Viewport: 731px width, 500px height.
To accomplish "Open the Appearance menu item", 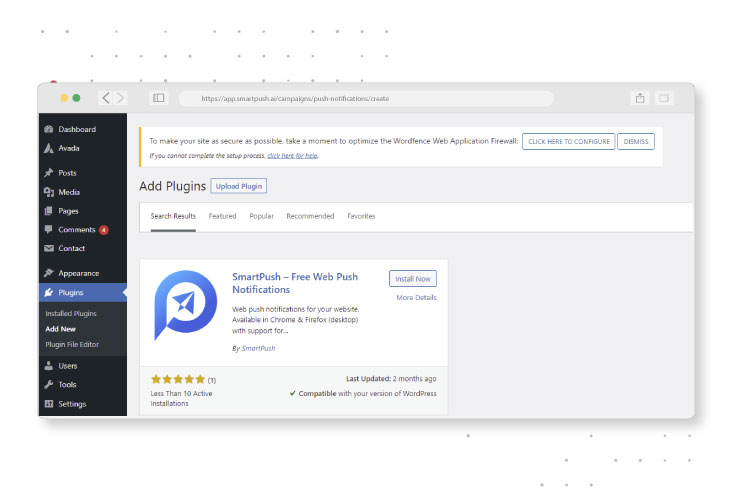I will 83,273.
